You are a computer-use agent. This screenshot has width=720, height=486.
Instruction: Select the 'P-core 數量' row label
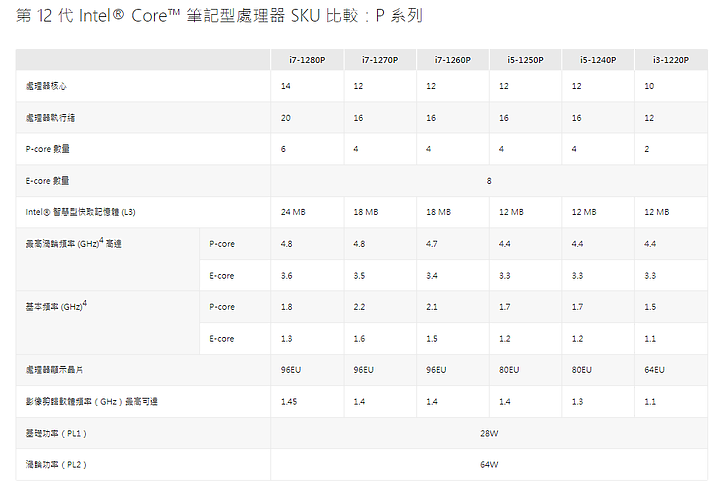[47, 149]
